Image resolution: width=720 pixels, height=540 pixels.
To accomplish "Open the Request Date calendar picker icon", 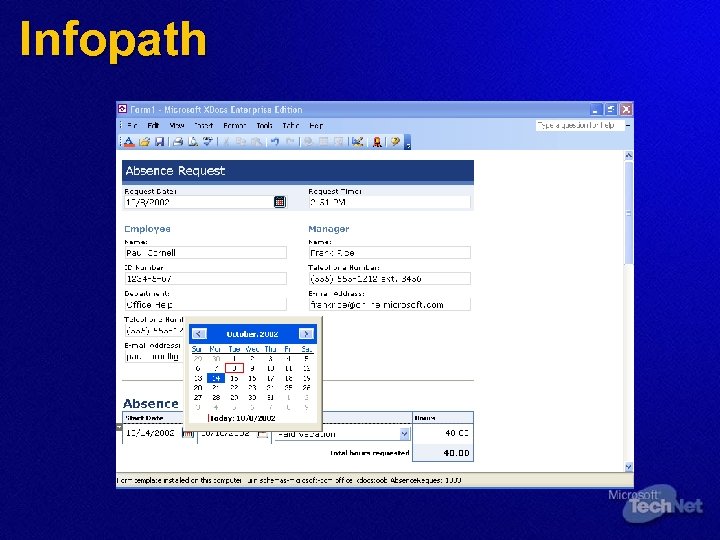I will tap(280, 202).
